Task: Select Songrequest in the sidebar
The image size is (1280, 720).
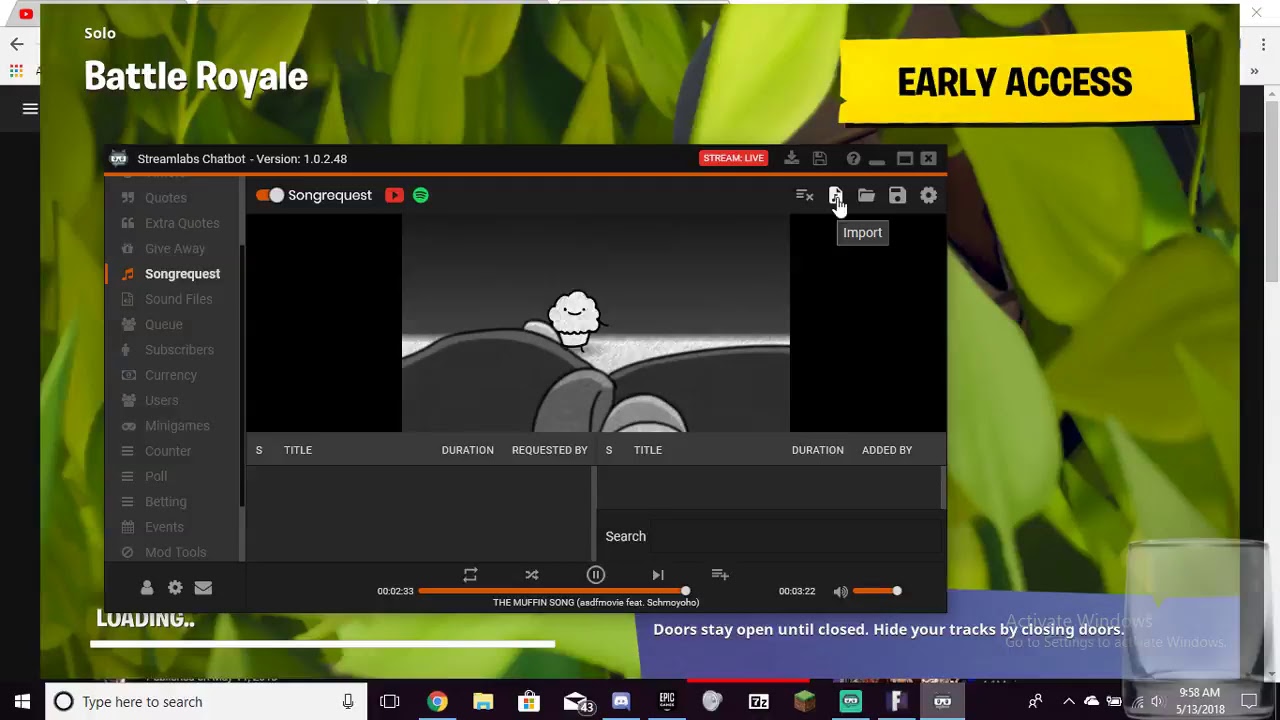Action: tap(182, 274)
